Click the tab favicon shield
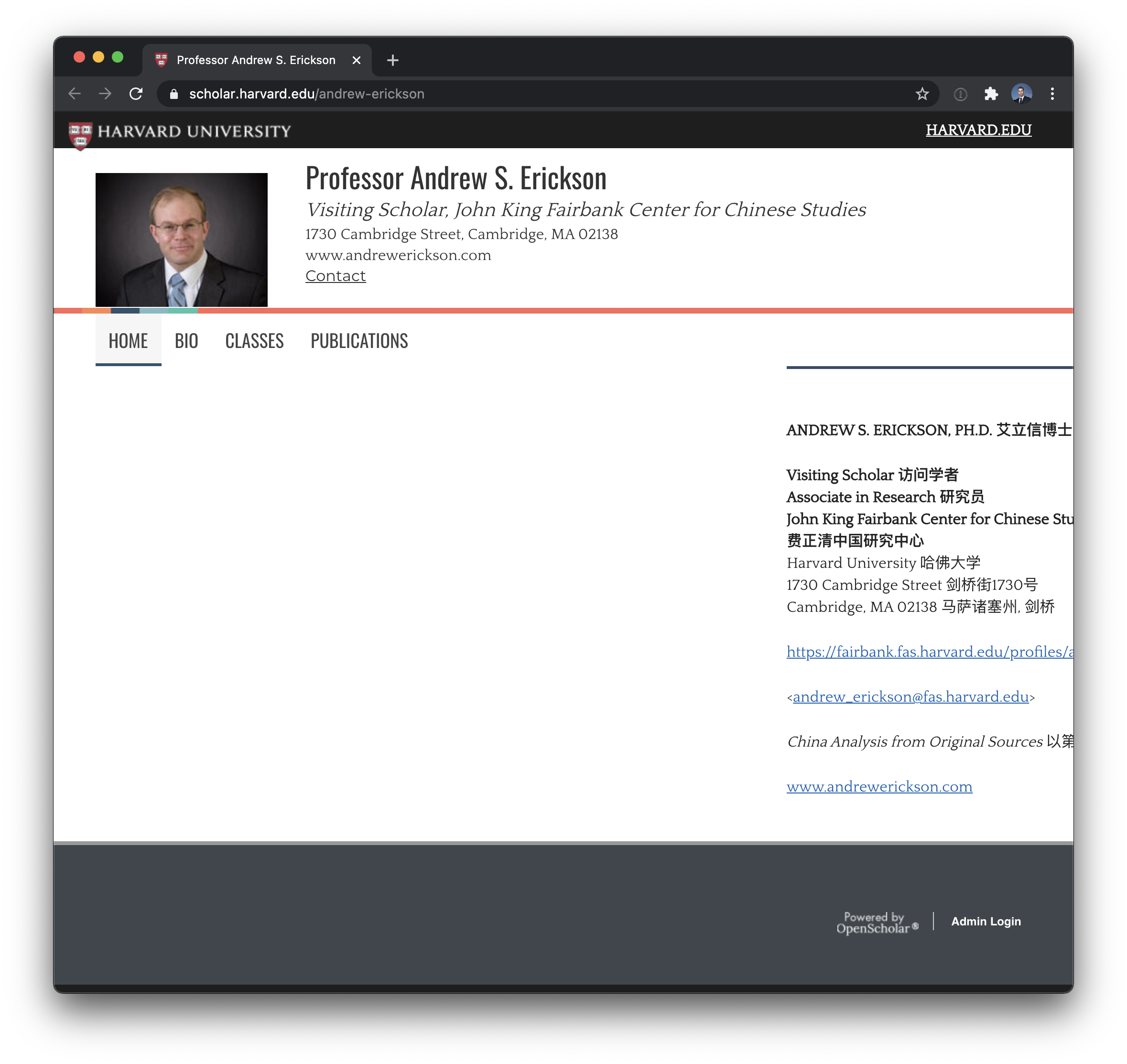Screen dimensions: 1127x1064 click(x=161, y=60)
